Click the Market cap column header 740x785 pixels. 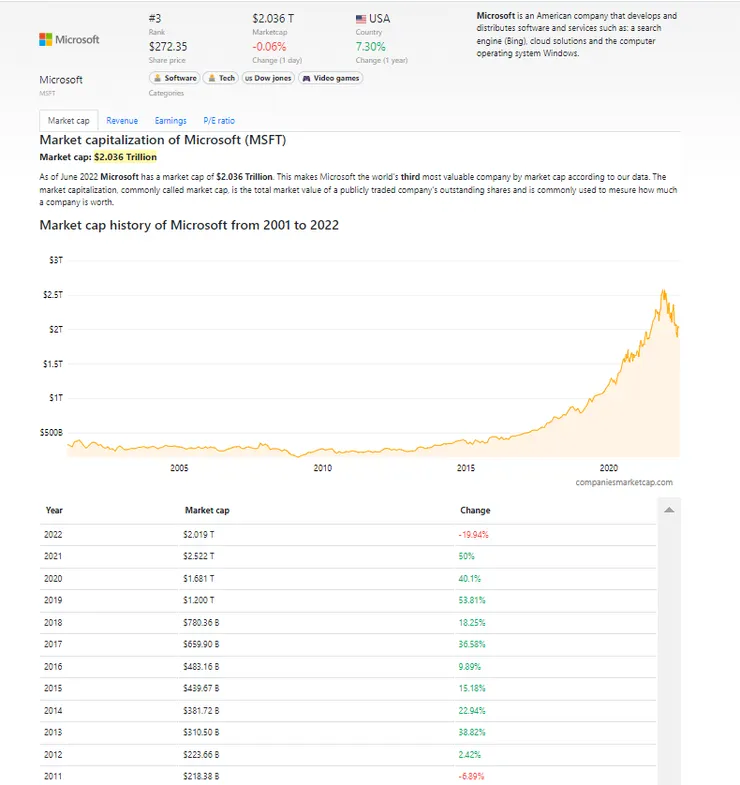pos(207,510)
